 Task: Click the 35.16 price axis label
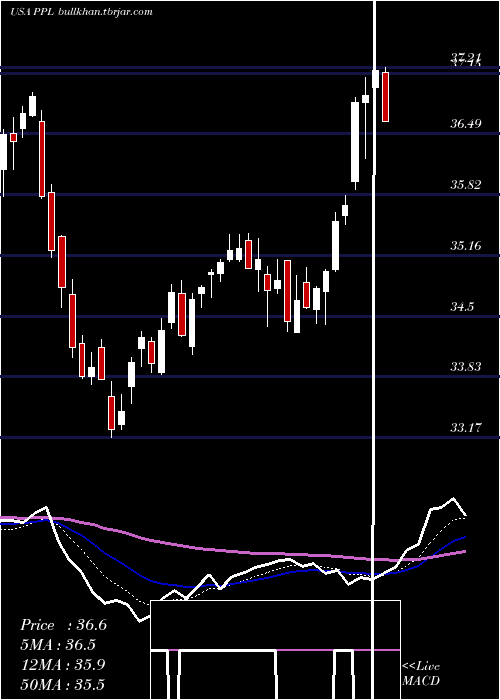coord(465,245)
